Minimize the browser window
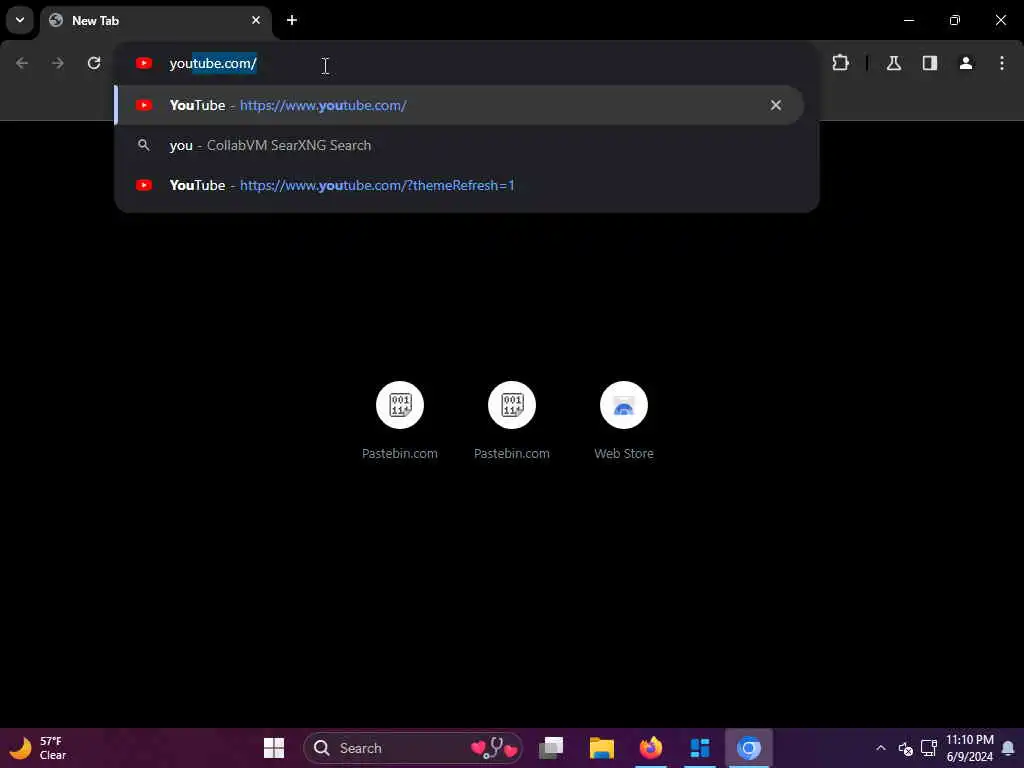Screen dimensions: 1024x768 point(908,20)
